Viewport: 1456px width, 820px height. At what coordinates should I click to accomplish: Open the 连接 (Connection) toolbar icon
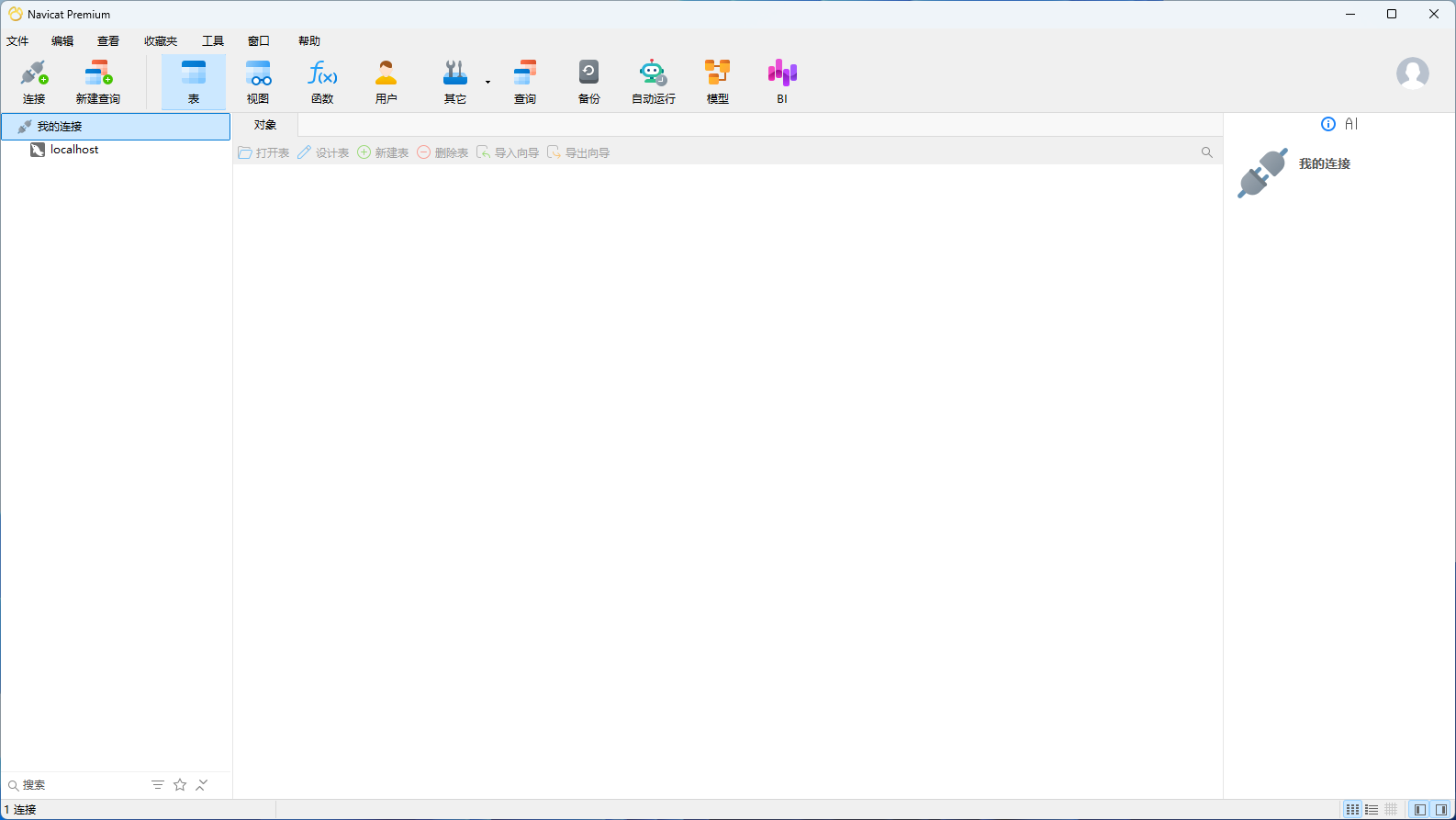click(x=34, y=82)
